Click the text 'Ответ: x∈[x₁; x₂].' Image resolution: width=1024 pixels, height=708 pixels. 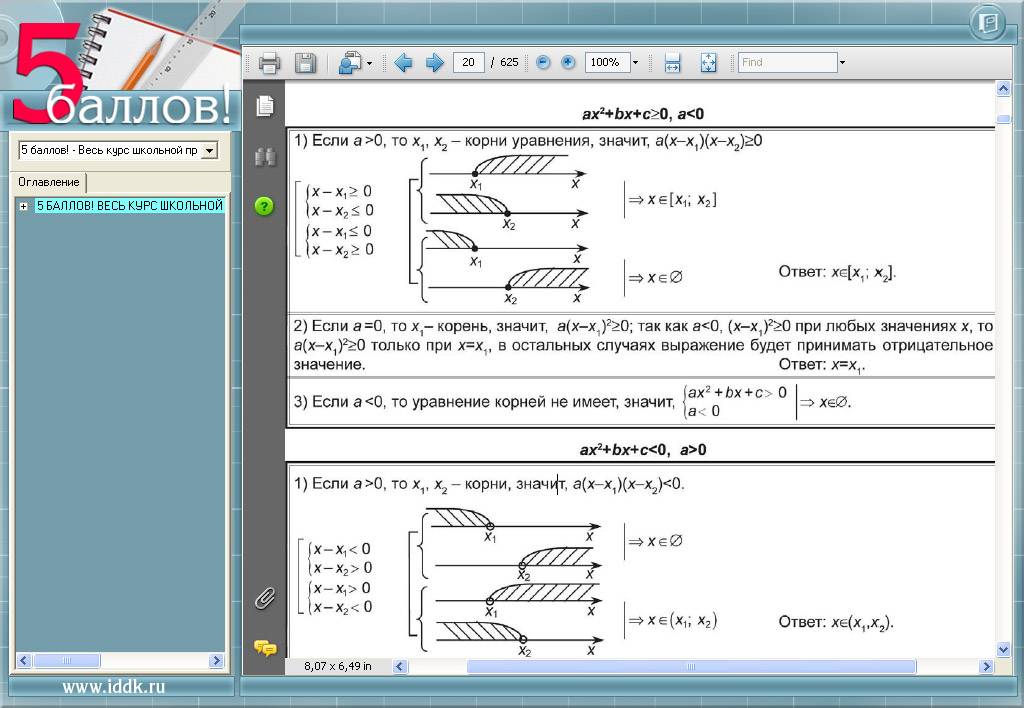coord(837,272)
